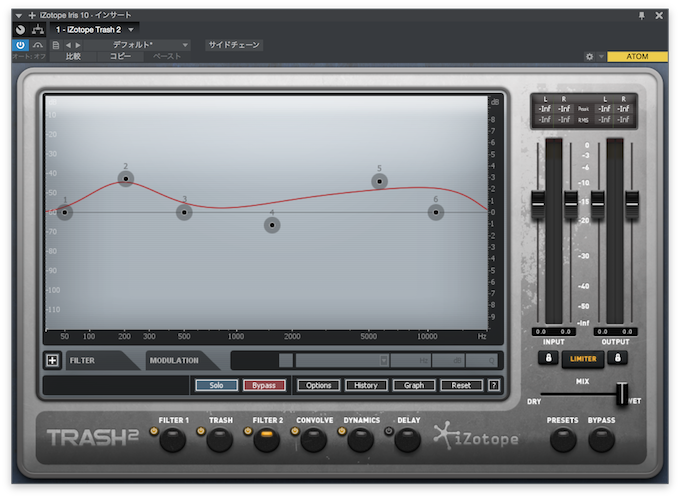The height and width of the screenshot is (498, 680).
Task: Click the Reset button
Action: click(x=461, y=385)
